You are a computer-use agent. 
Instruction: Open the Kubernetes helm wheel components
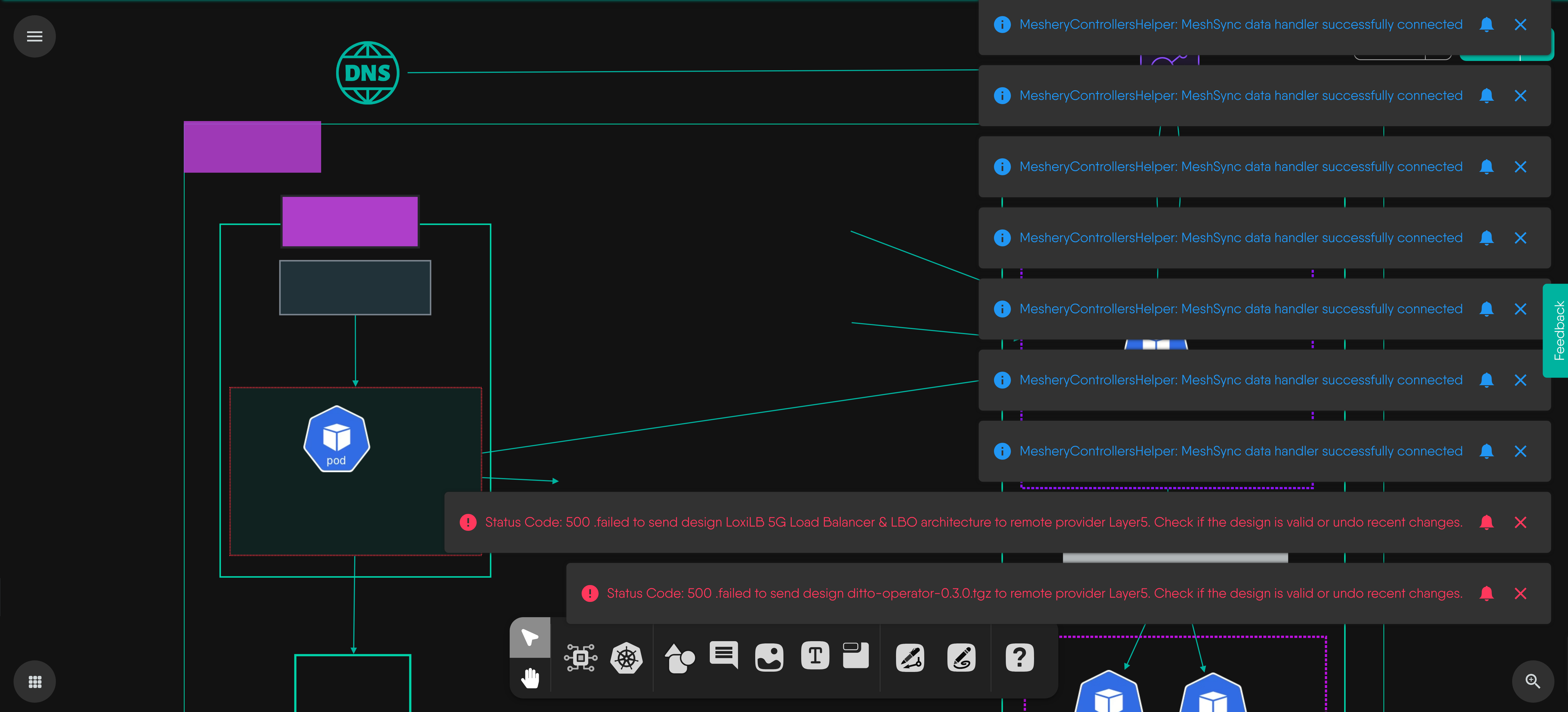pos(626,658)
